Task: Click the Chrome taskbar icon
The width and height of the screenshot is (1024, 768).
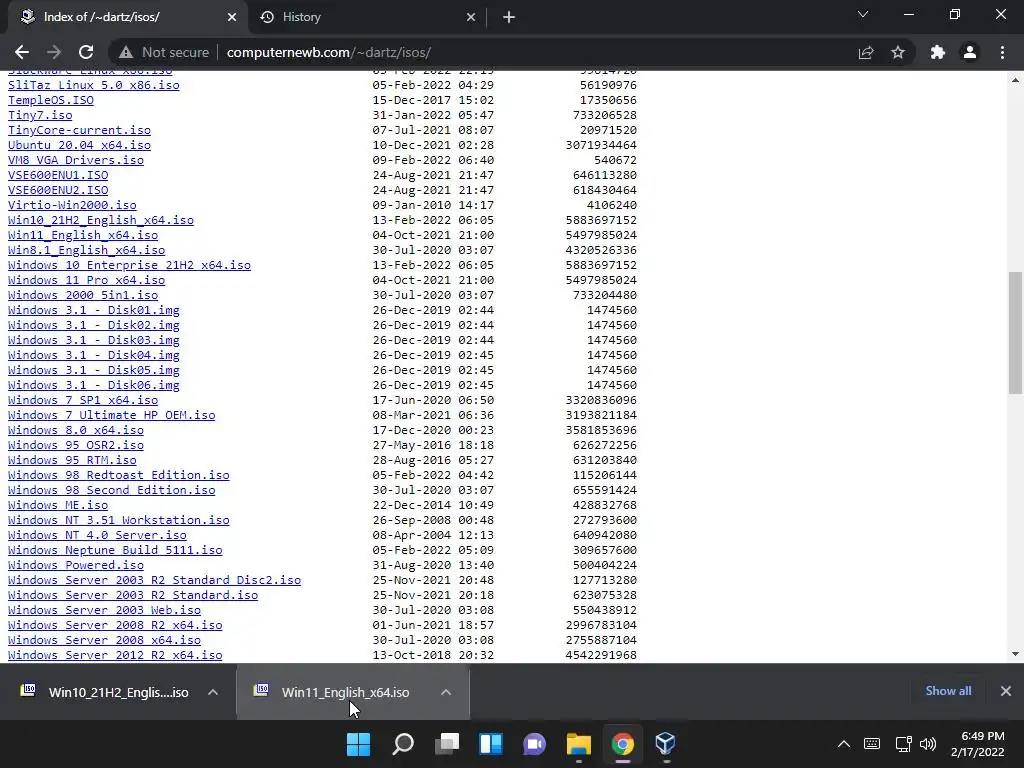Action: tap(622, 744)
